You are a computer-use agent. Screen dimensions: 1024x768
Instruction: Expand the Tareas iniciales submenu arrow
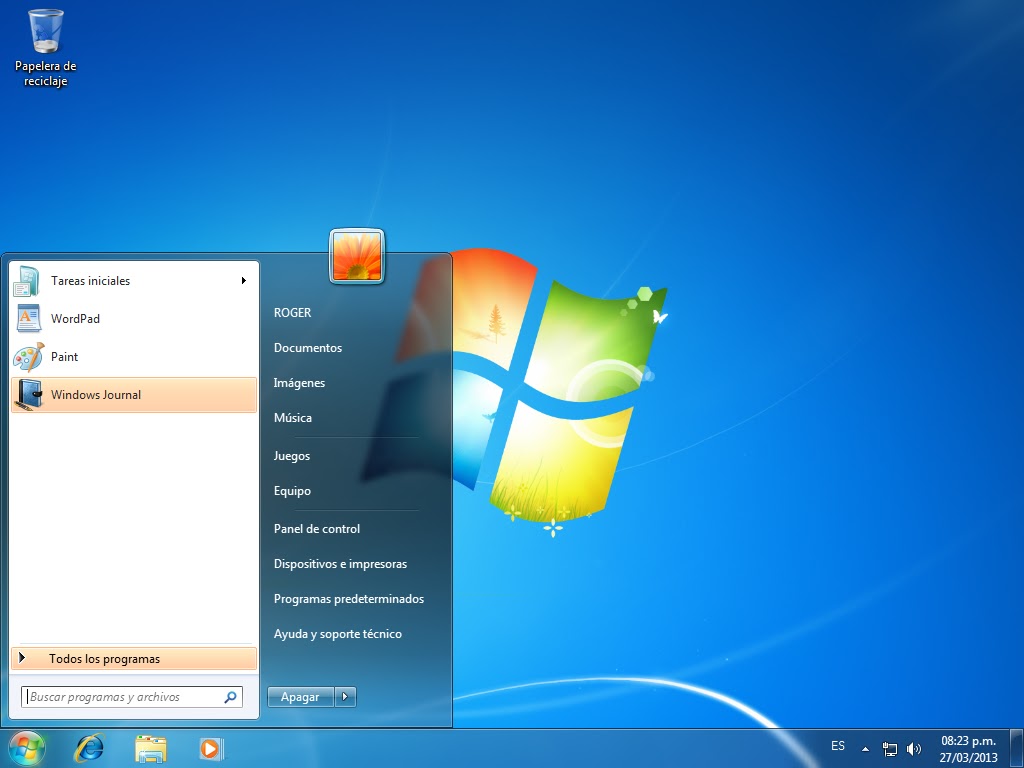[x=244, y=281]
